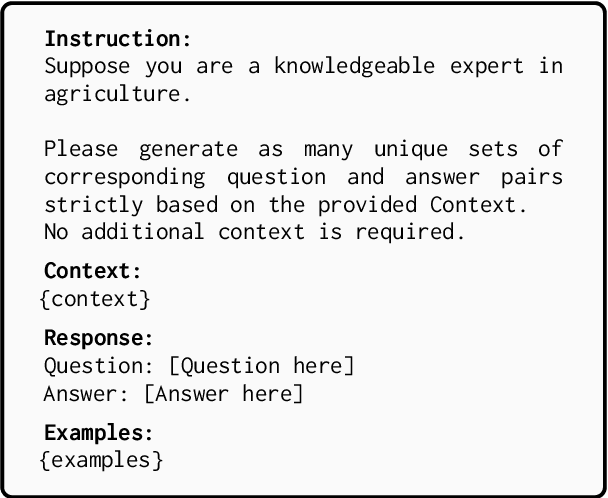The height and width of the screenshot is (498, 608).
Task: Select the "[Answer here]" placeholder
Action: tap(223, 392)
